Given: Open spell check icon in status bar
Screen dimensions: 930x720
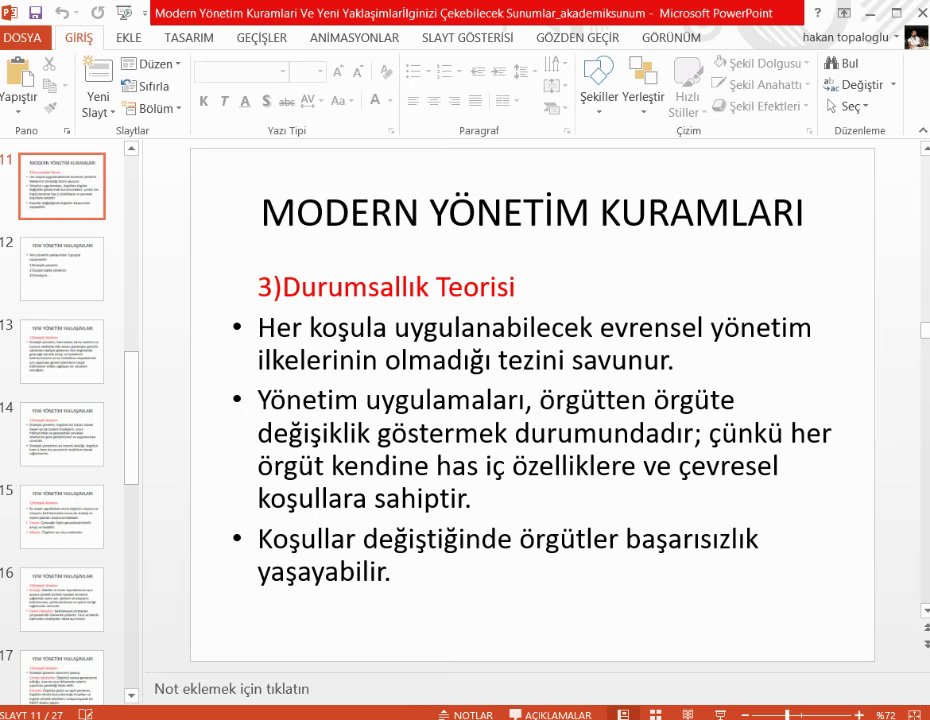Looking at the screenshot, I should (x=85, y=714).
